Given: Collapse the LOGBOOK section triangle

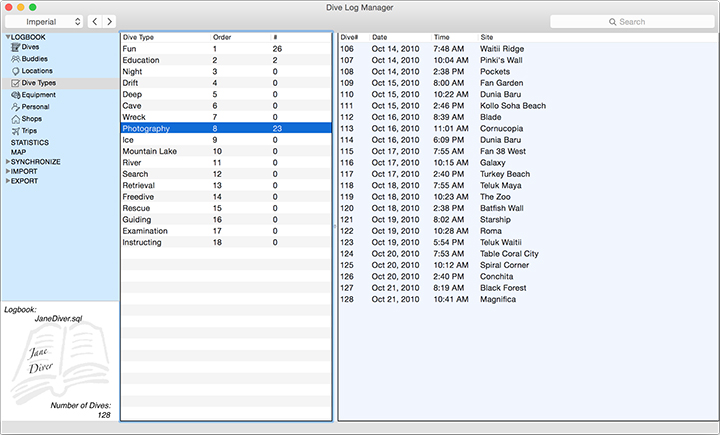Looking at the screenshot, I should pyautogui.click(x=7, y=37).
